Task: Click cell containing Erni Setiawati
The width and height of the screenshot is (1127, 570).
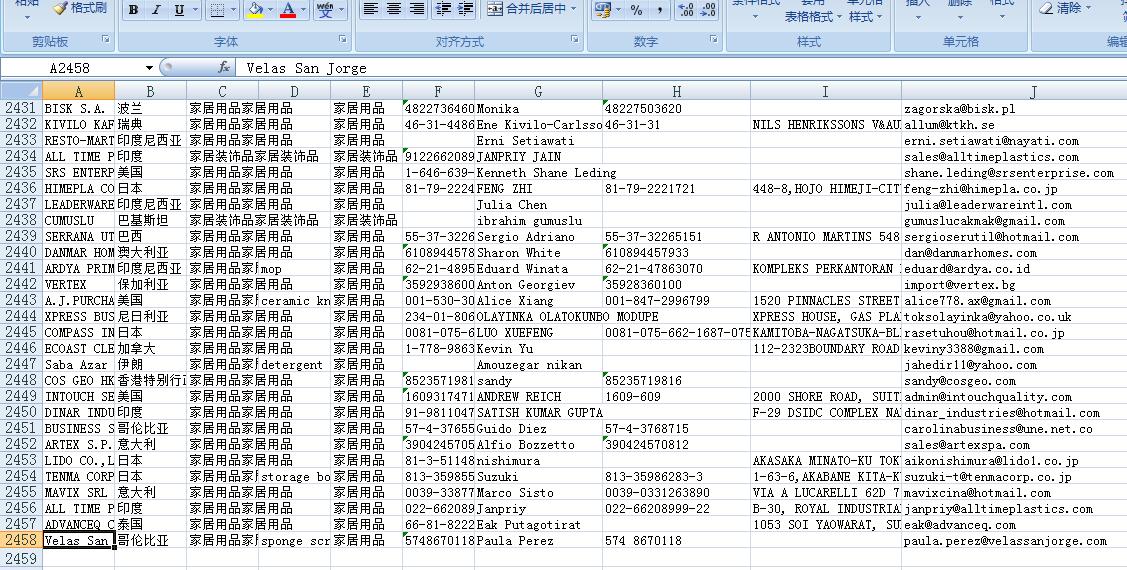Action: click(x=538, y=141)
